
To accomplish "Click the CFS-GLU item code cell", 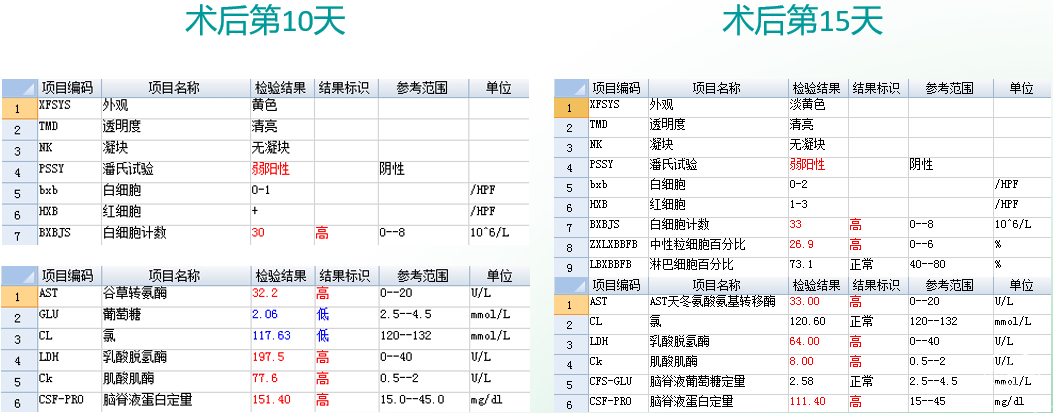I will point(612,381).
